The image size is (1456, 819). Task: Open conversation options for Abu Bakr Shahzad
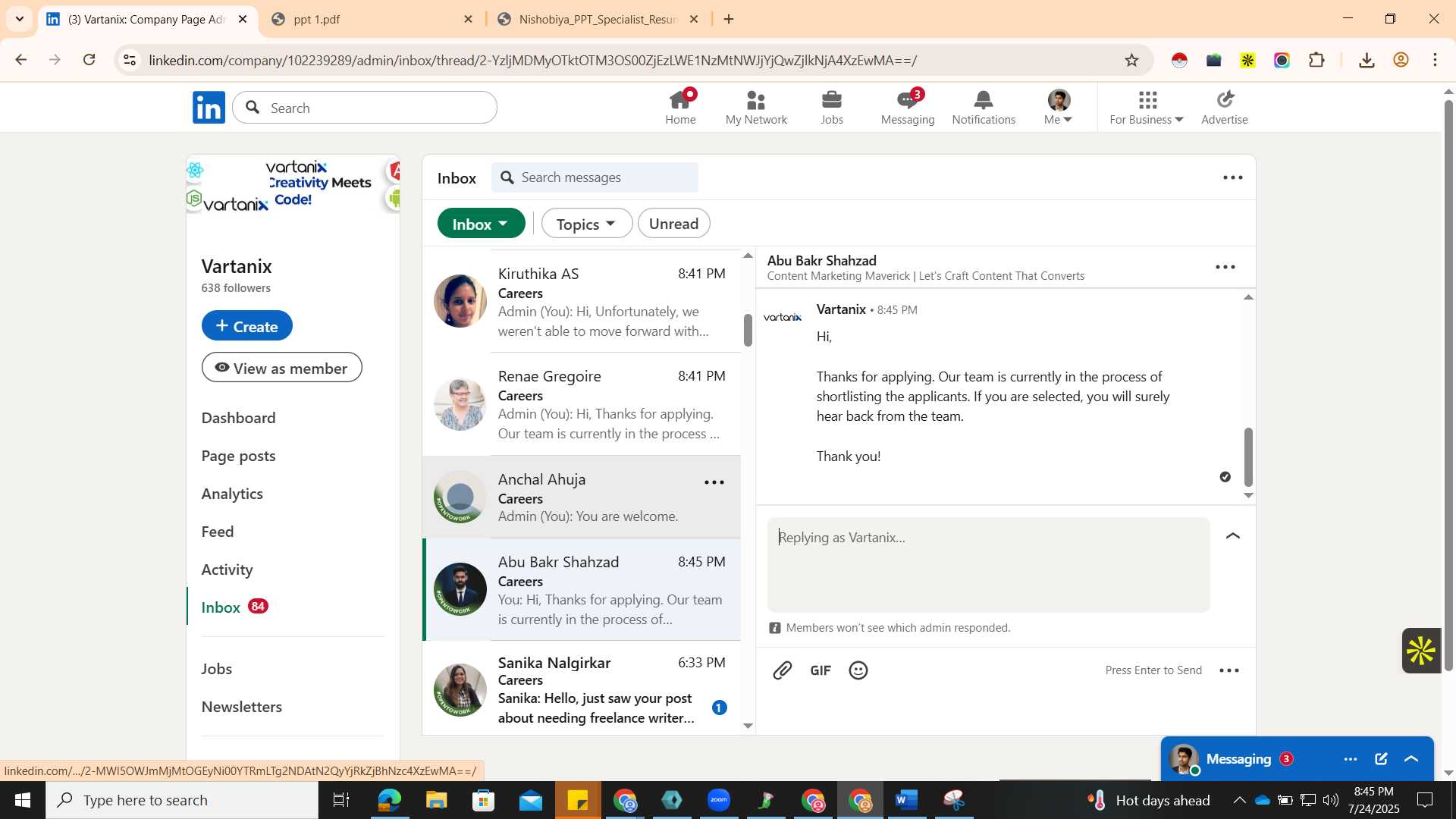tap(1225, 267)
